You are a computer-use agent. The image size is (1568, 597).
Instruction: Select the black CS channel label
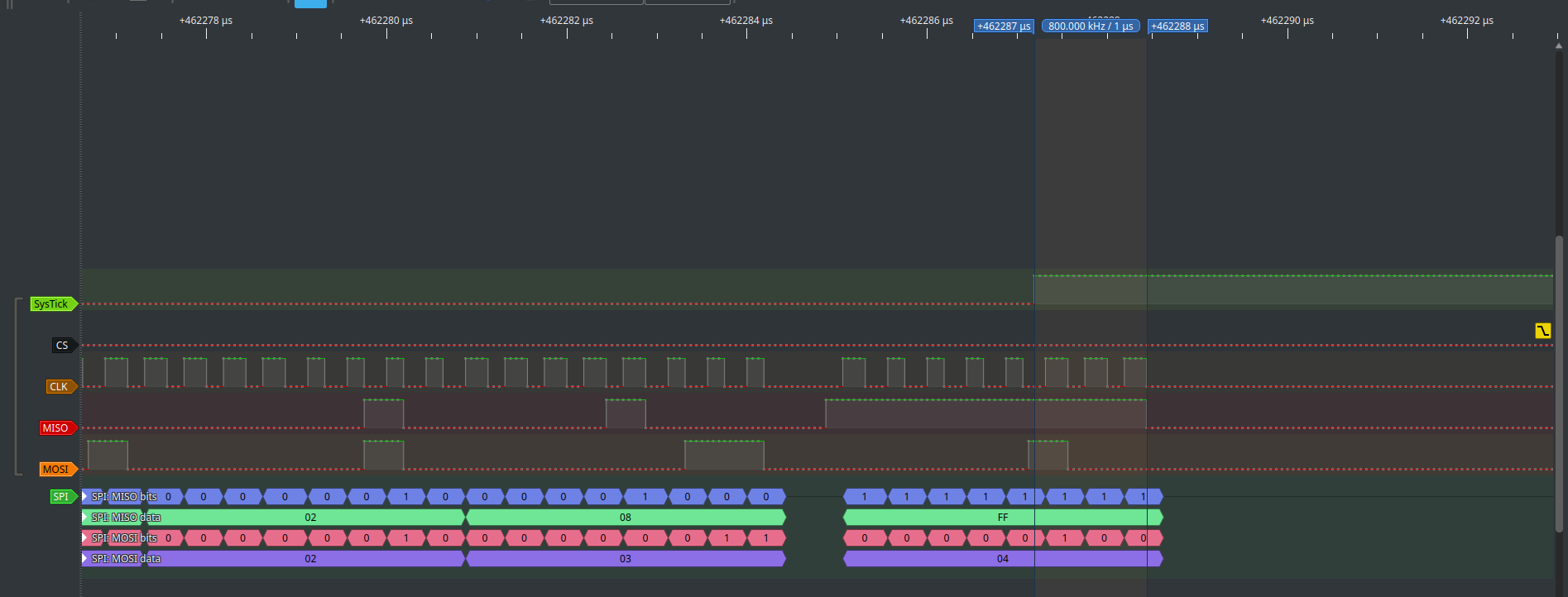point(63,346)
